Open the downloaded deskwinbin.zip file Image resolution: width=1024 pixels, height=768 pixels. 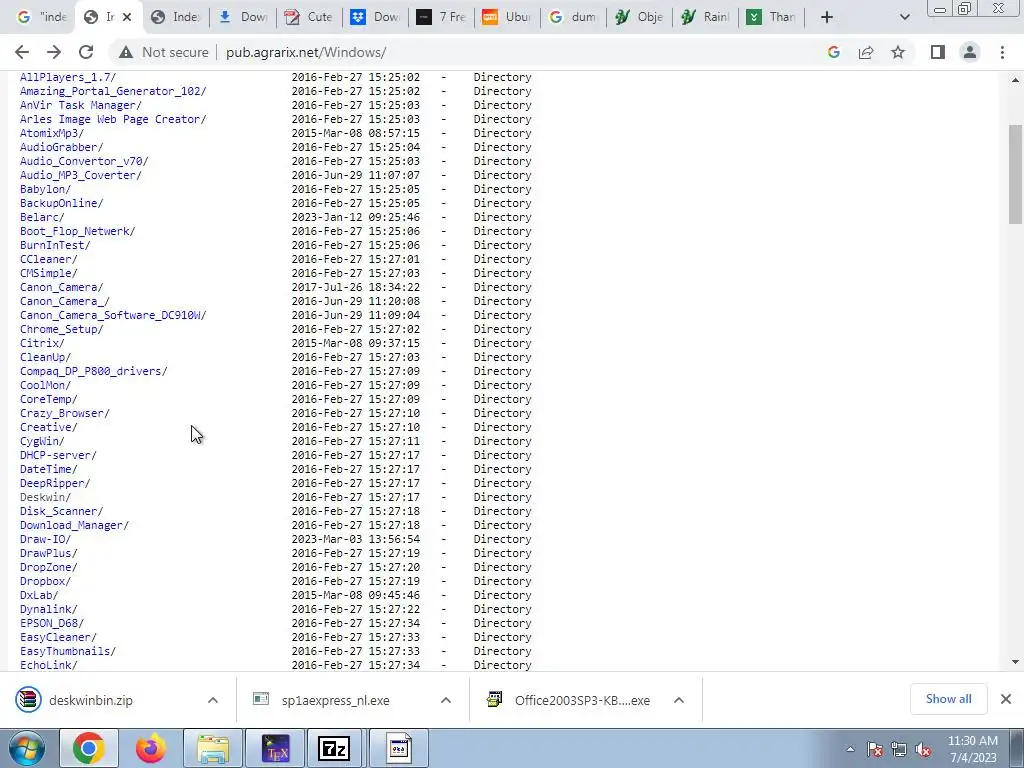click(x=91, y=700)
